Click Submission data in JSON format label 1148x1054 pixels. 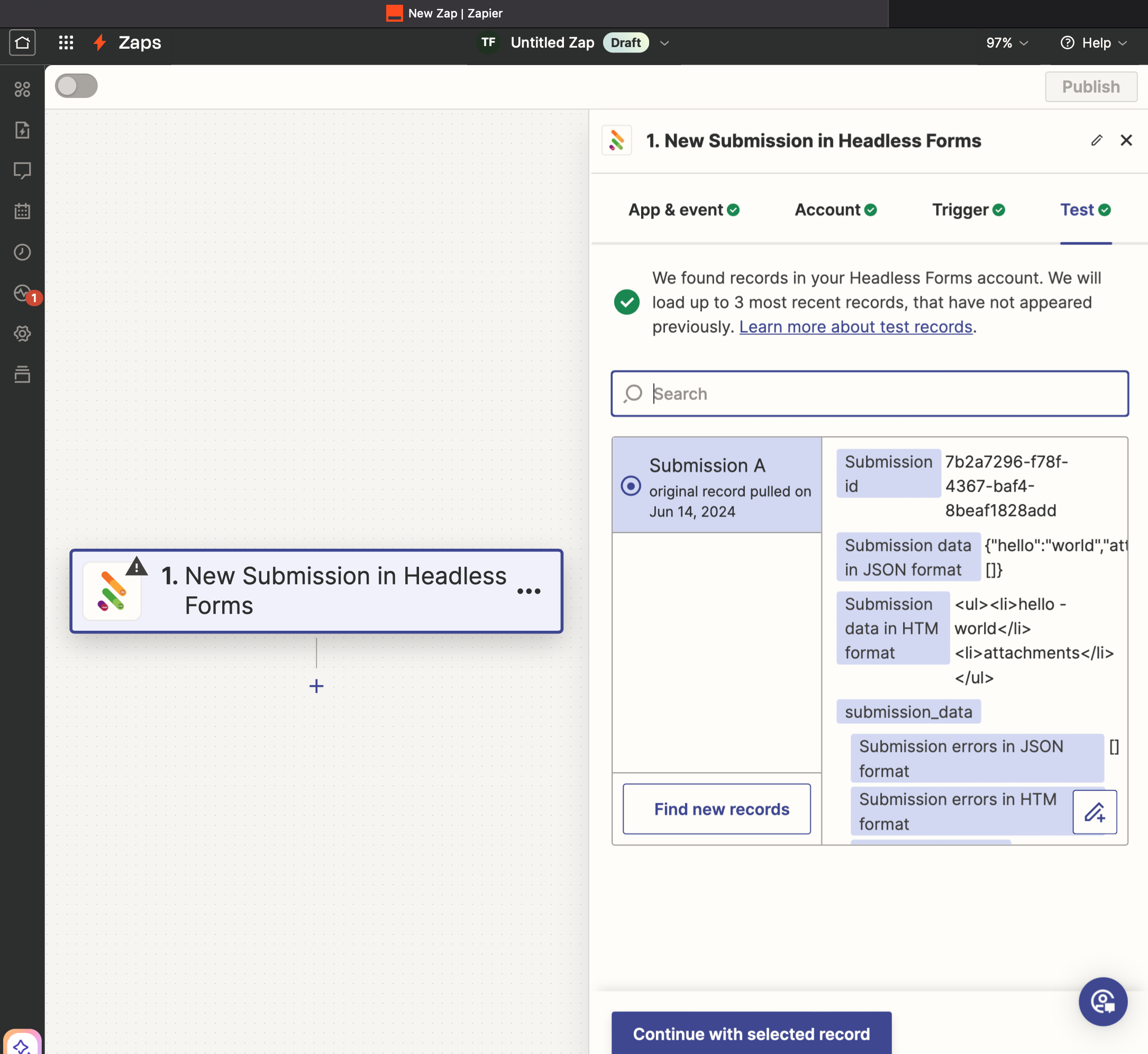point(908,557)
